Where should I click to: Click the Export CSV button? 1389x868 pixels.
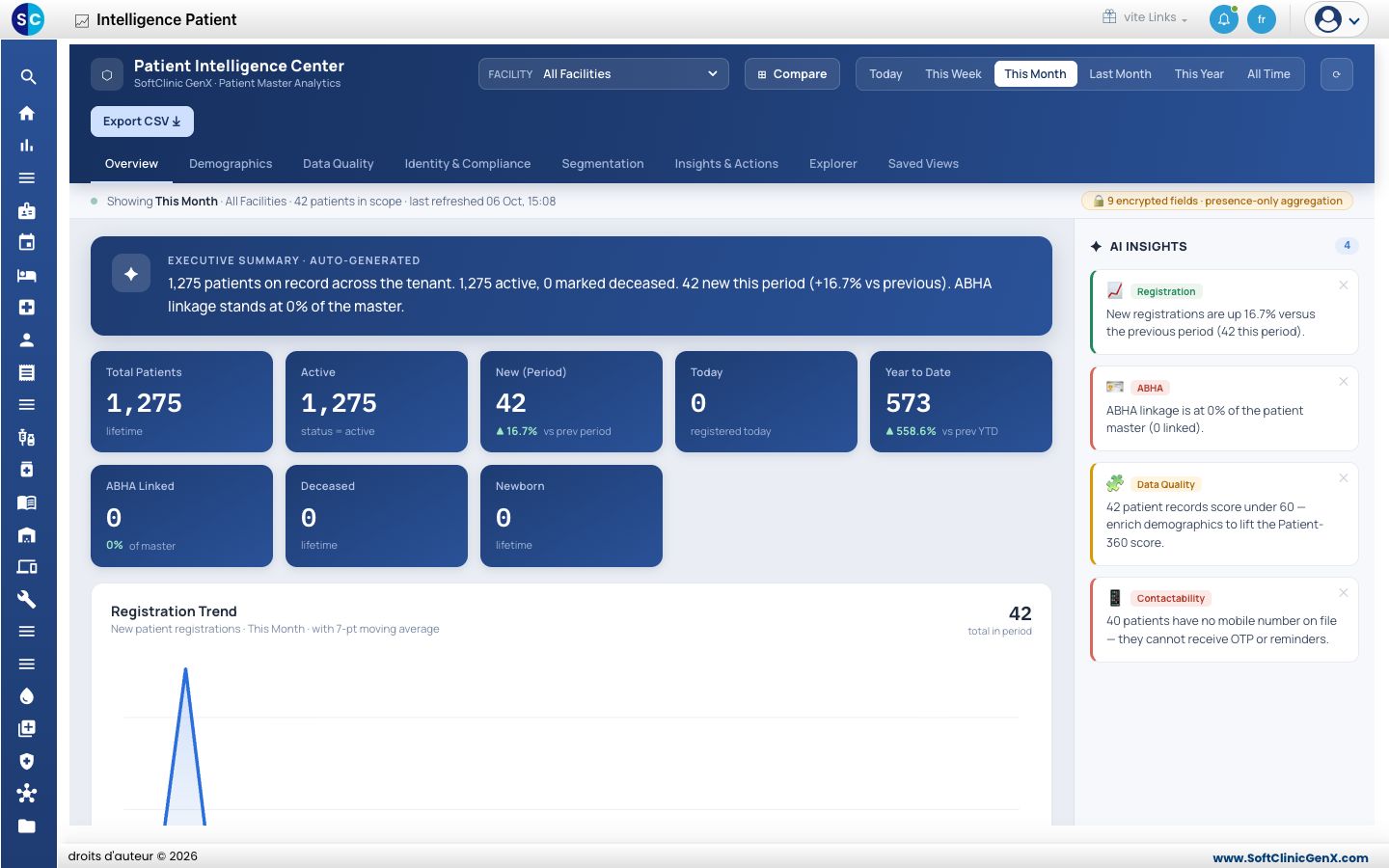[142, 122]
